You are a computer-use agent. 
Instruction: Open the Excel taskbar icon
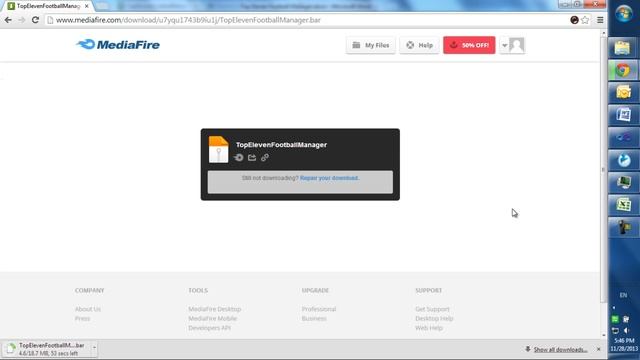click(623, 204)
